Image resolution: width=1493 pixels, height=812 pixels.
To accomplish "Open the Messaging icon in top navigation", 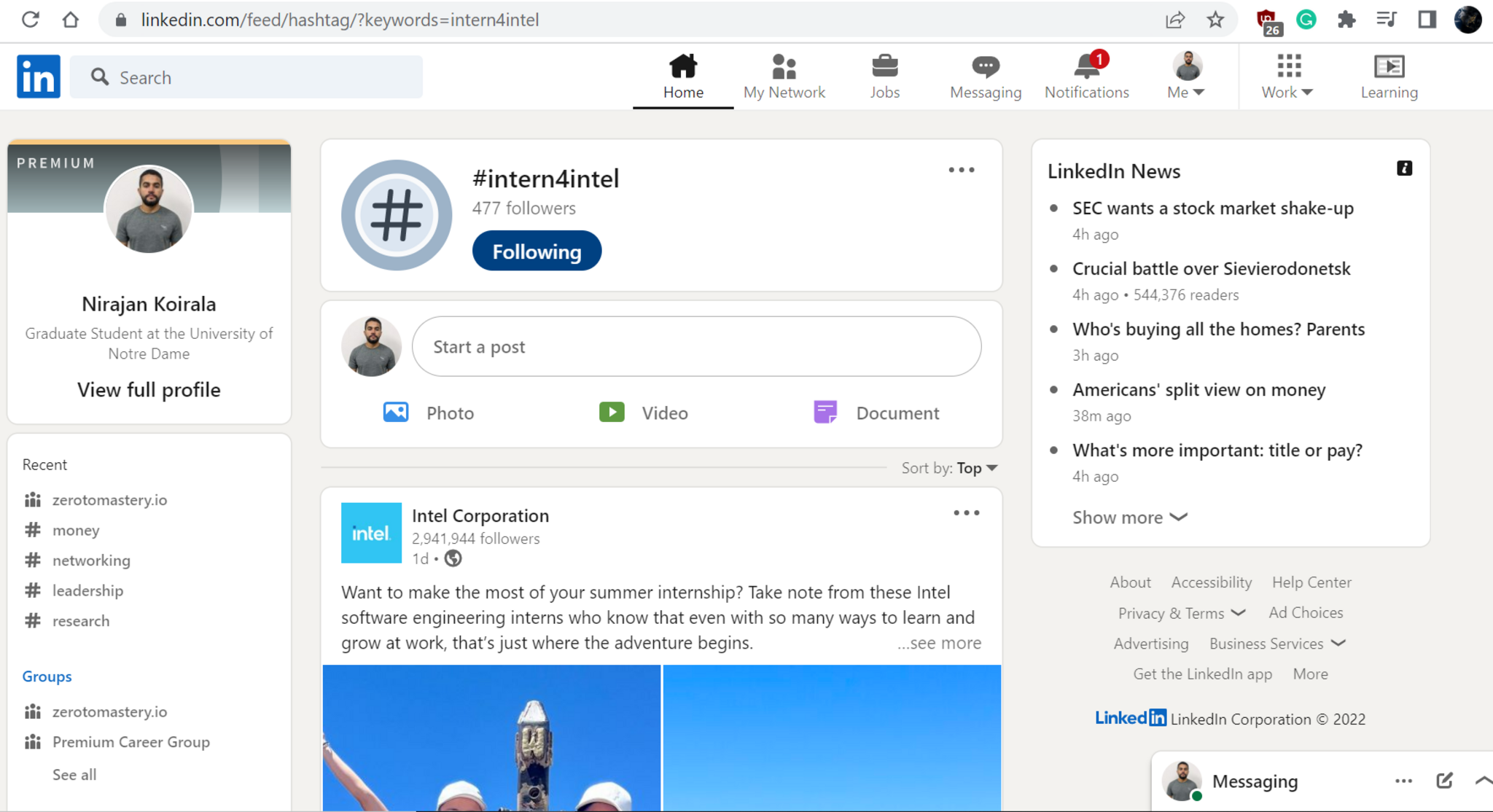I will tap(985, 67).
